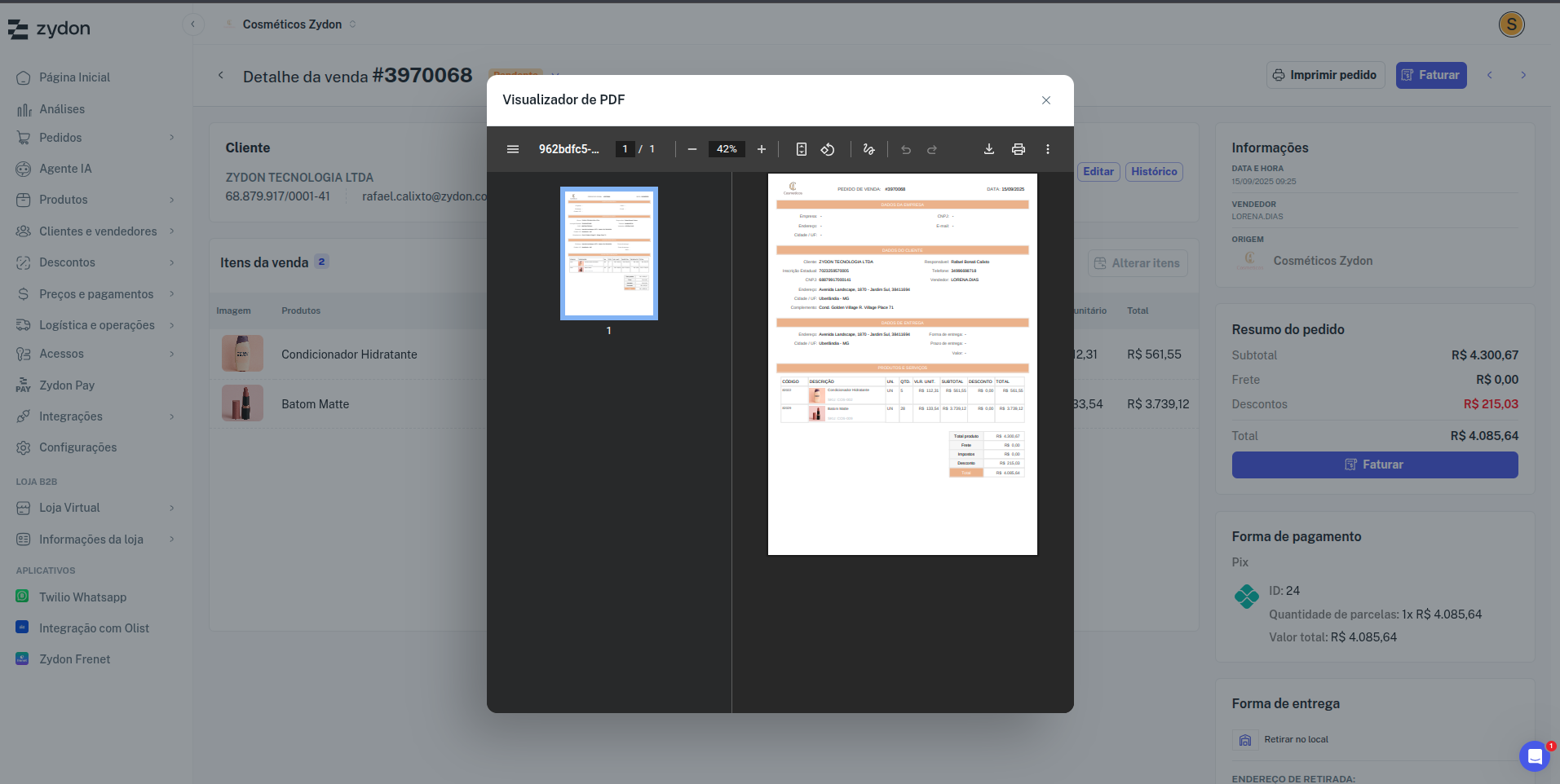This screenshot has width=1560, height=784.
Task: Click the total value R$ 4.085,64
Action: [1484, 436]
